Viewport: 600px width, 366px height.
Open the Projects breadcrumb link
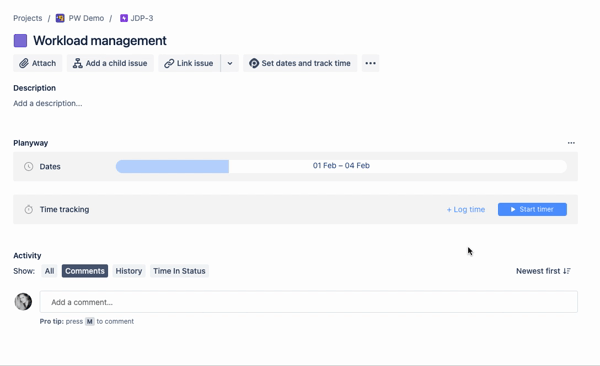[28, 18]
